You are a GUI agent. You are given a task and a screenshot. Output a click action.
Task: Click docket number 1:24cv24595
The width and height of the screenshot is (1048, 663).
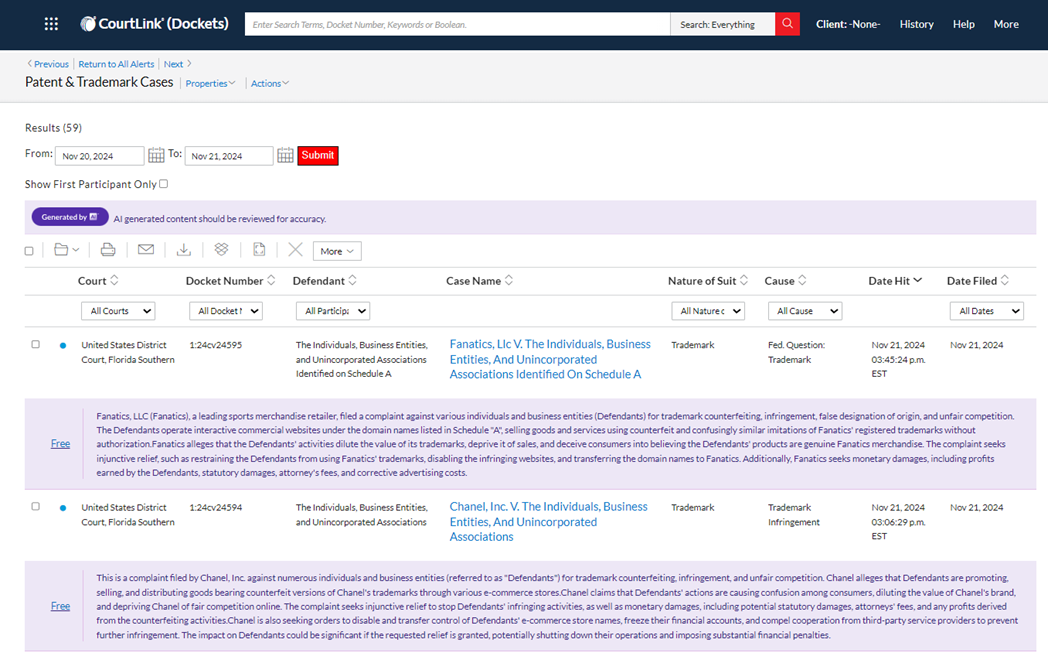215,345
